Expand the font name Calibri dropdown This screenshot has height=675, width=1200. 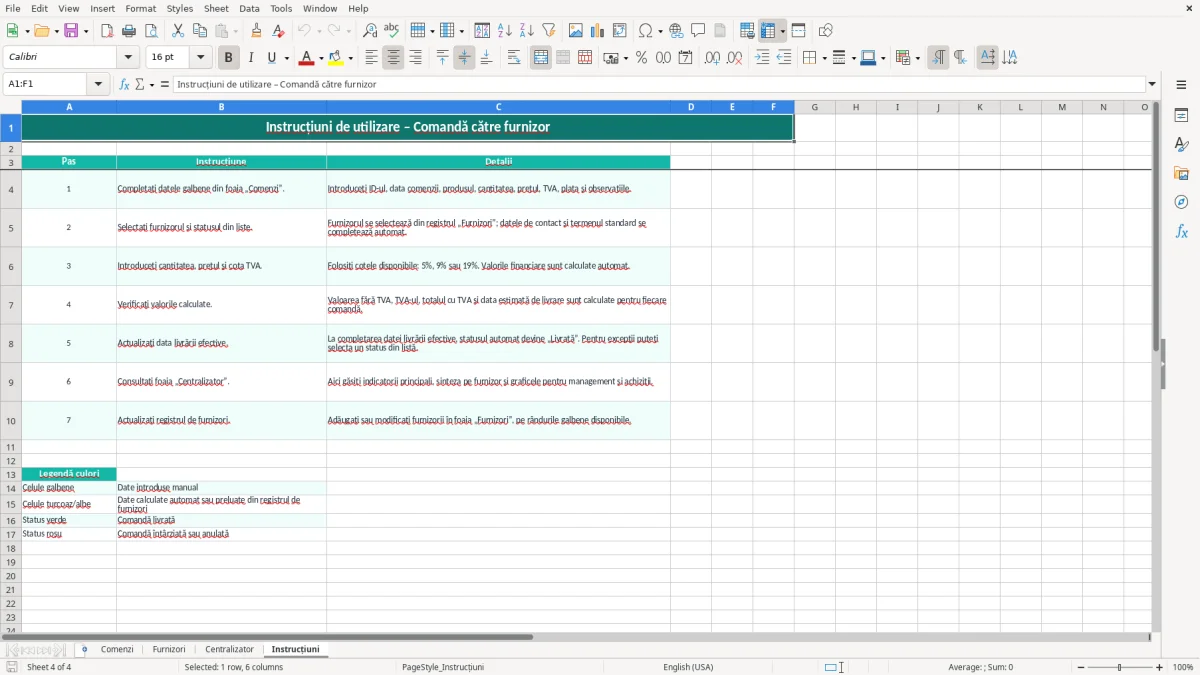point(128,58)
